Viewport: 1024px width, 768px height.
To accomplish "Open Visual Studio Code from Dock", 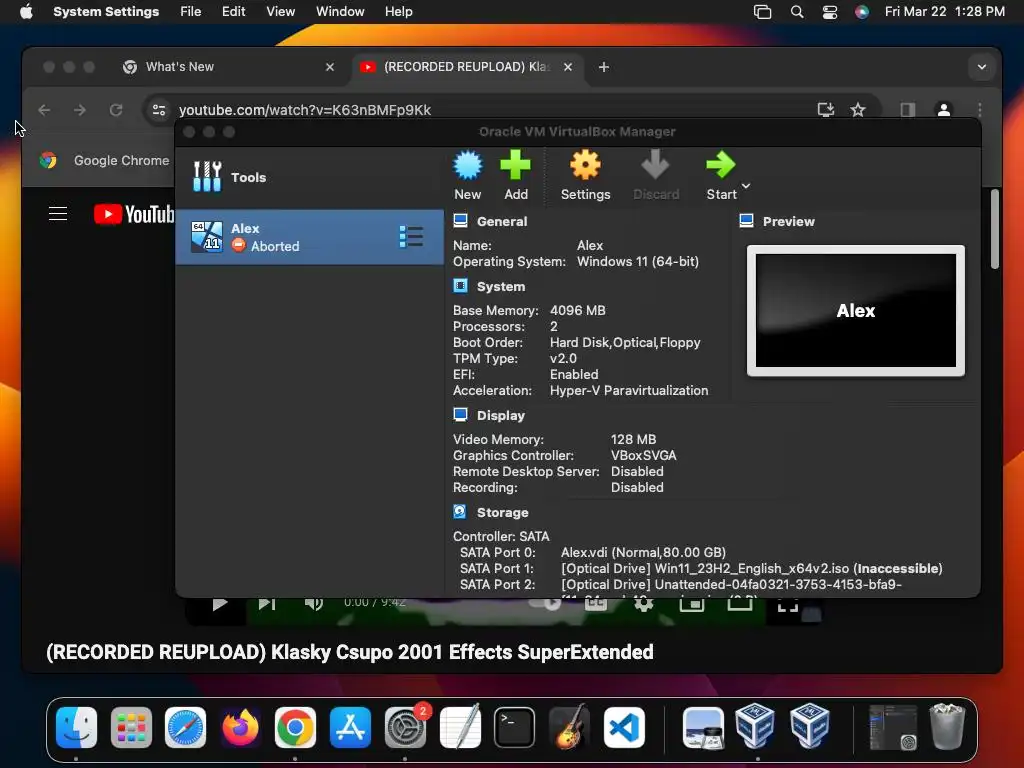I will point(624,727).
